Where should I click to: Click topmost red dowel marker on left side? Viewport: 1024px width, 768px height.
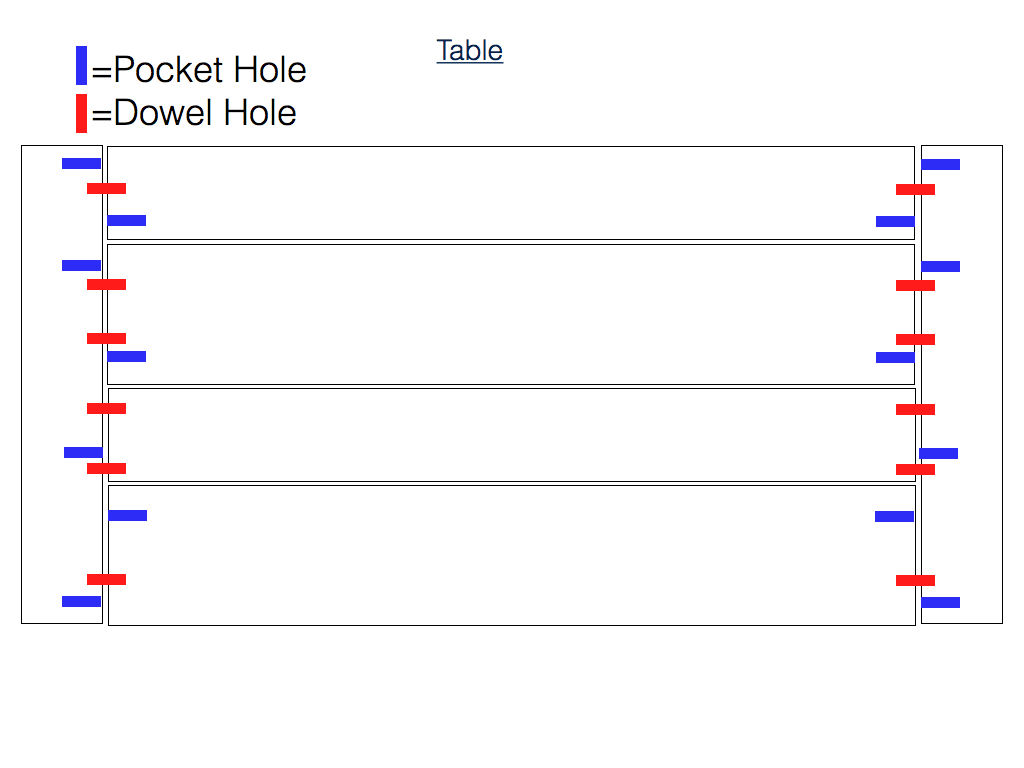pyautogui.click(x=106, y=189)
